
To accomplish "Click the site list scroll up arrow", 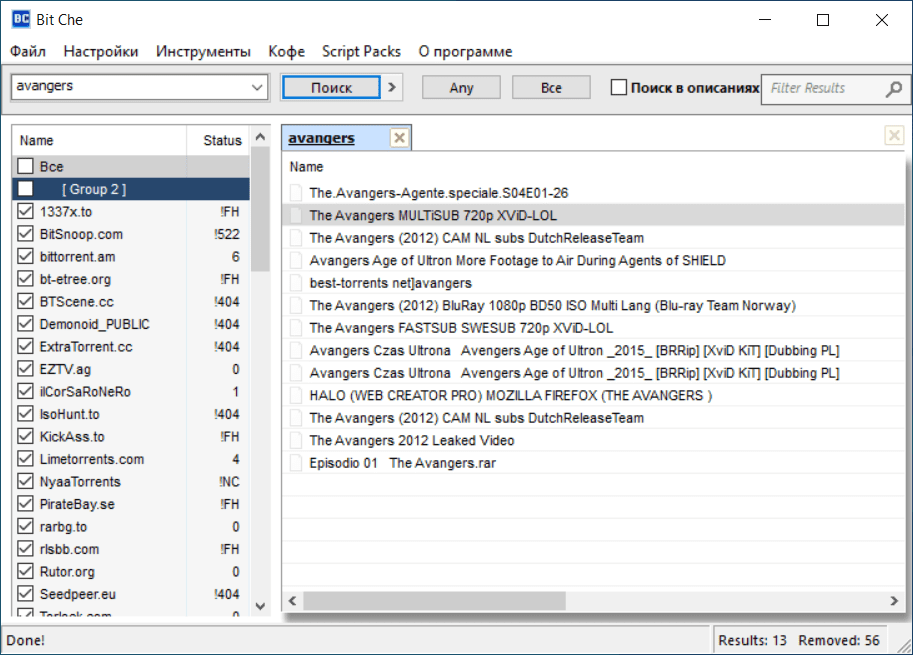I will [x=260, y=137].
